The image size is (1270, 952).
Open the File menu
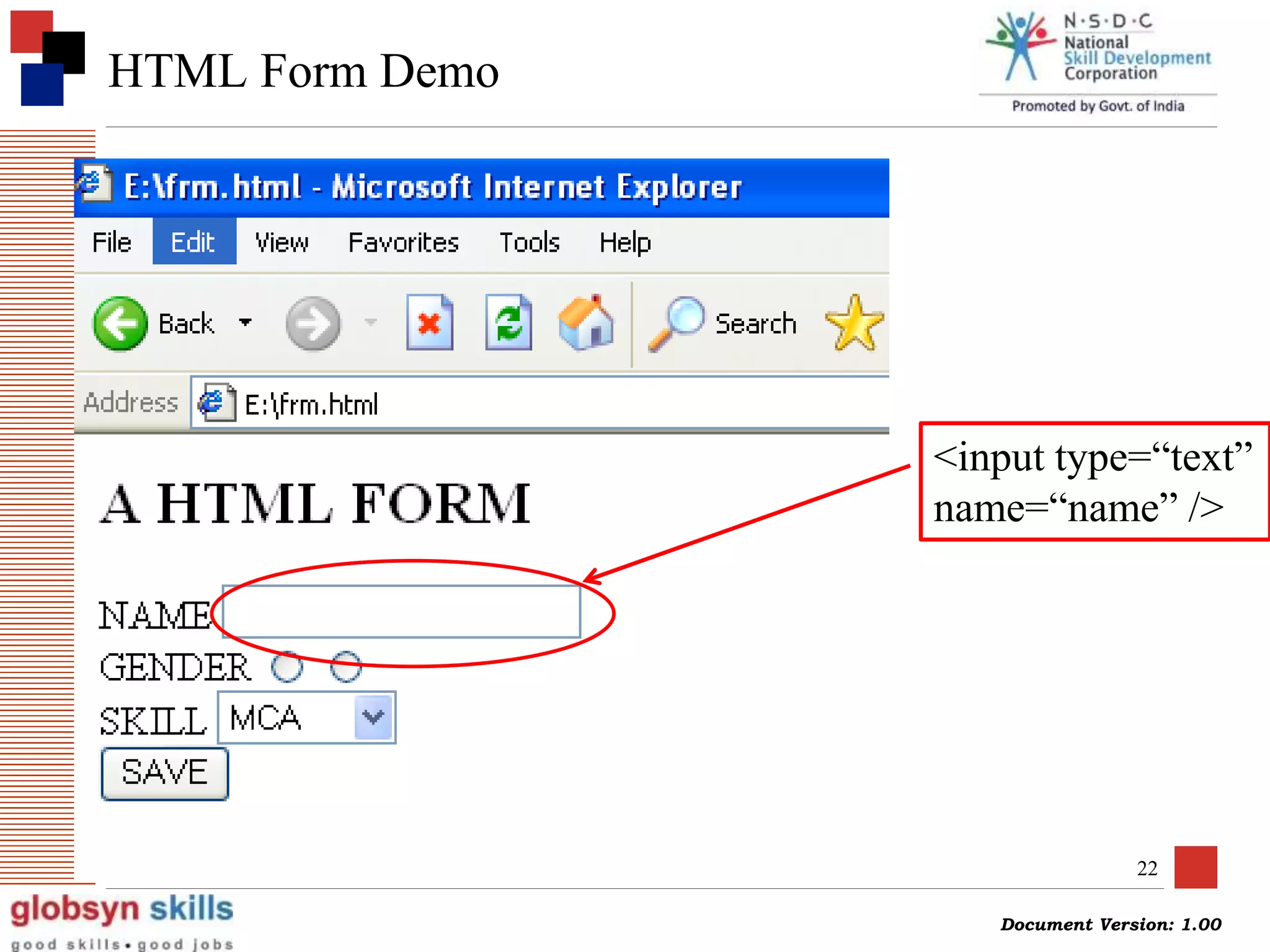click(x=112, y=242)
